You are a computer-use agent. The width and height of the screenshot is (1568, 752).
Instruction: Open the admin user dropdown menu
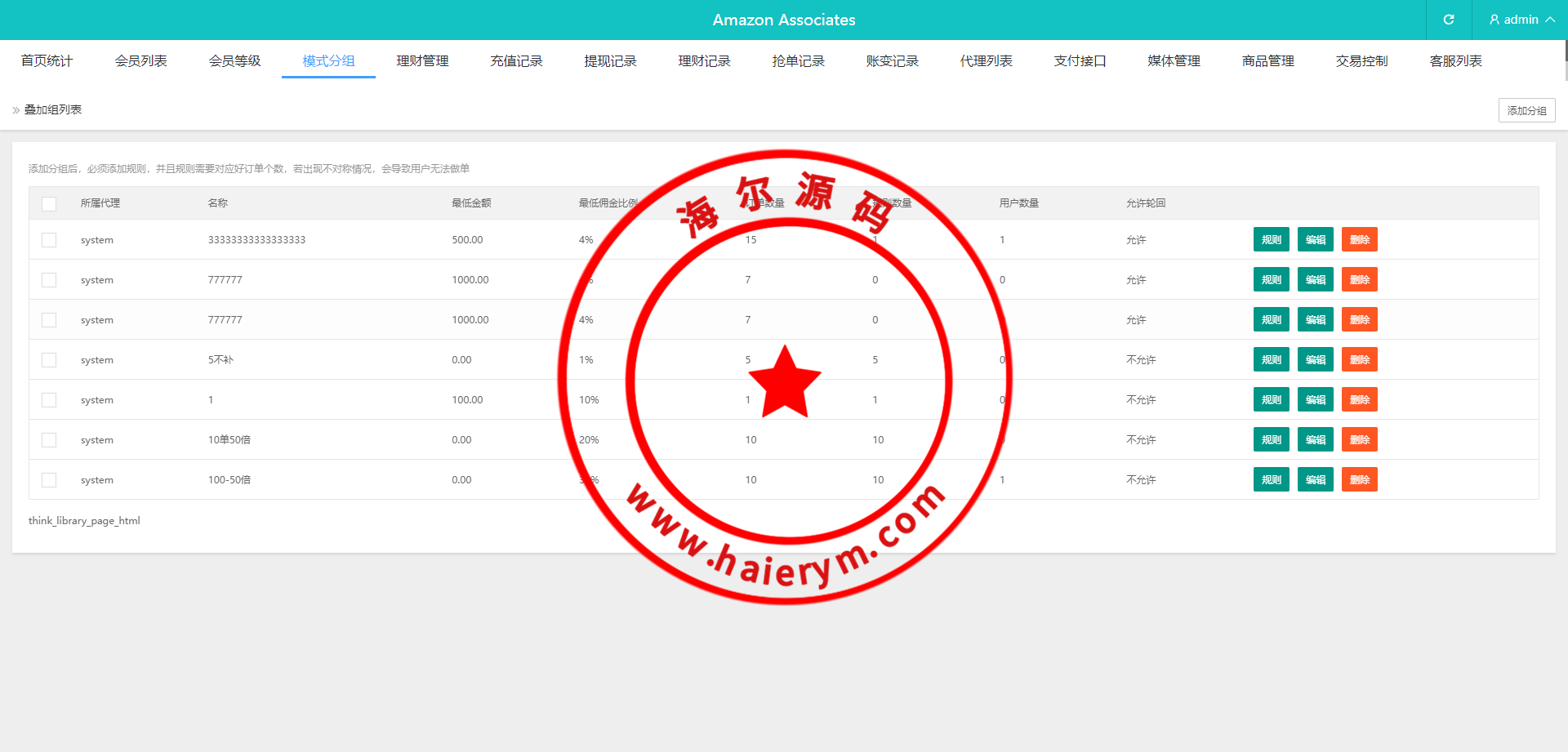click(1521, 20)
